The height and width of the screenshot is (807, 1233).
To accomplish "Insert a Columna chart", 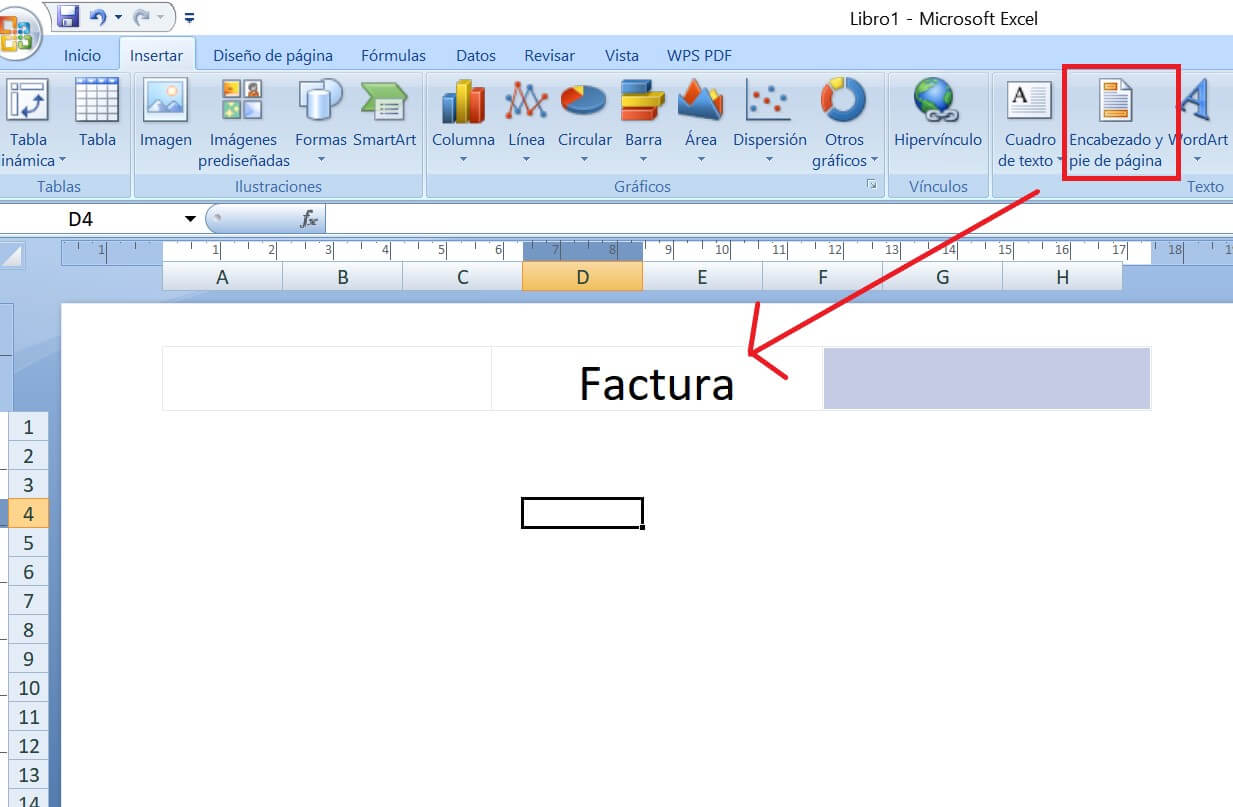I will coord(463,122).
